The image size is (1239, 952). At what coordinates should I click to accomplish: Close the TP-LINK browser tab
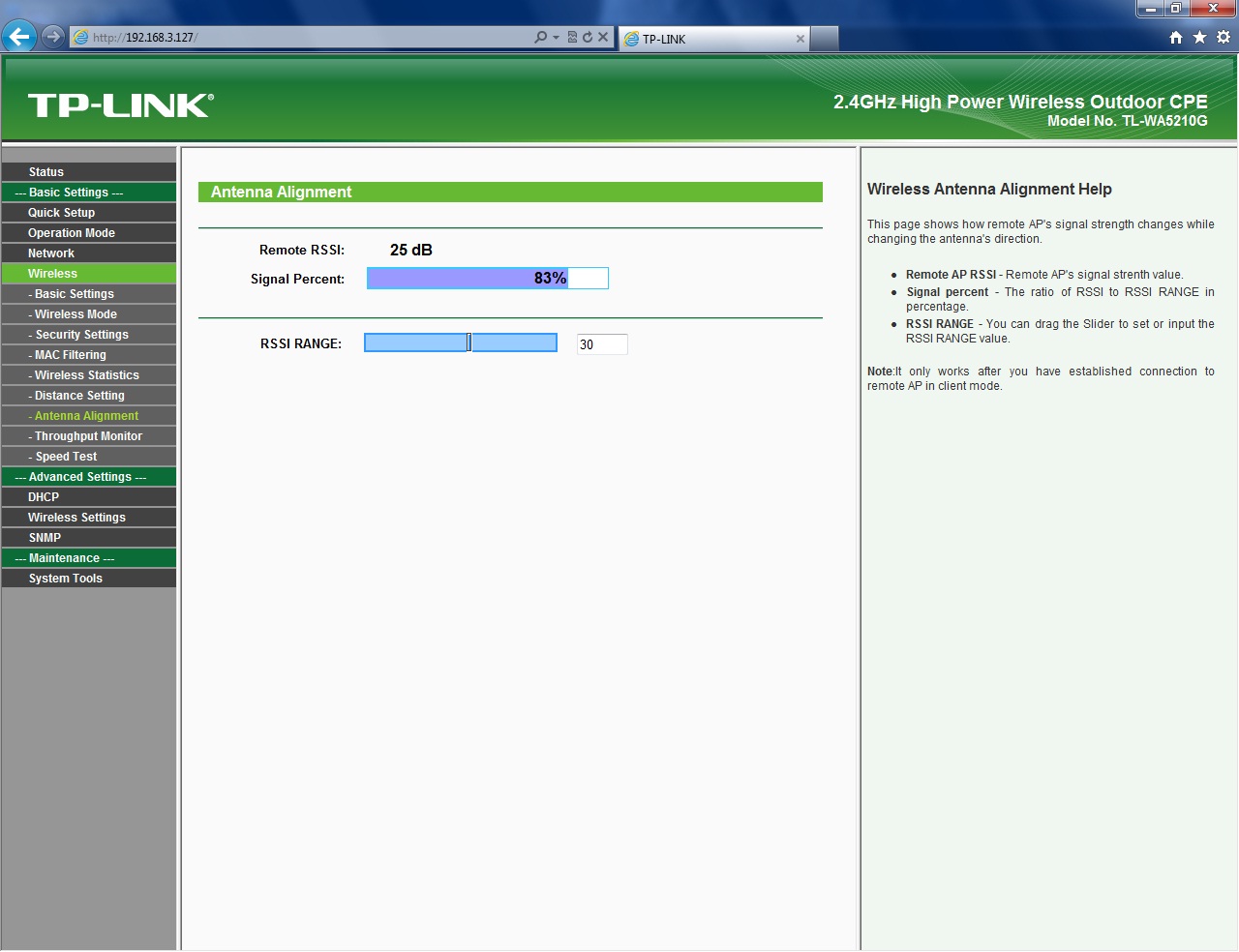[x=801, y=39]
